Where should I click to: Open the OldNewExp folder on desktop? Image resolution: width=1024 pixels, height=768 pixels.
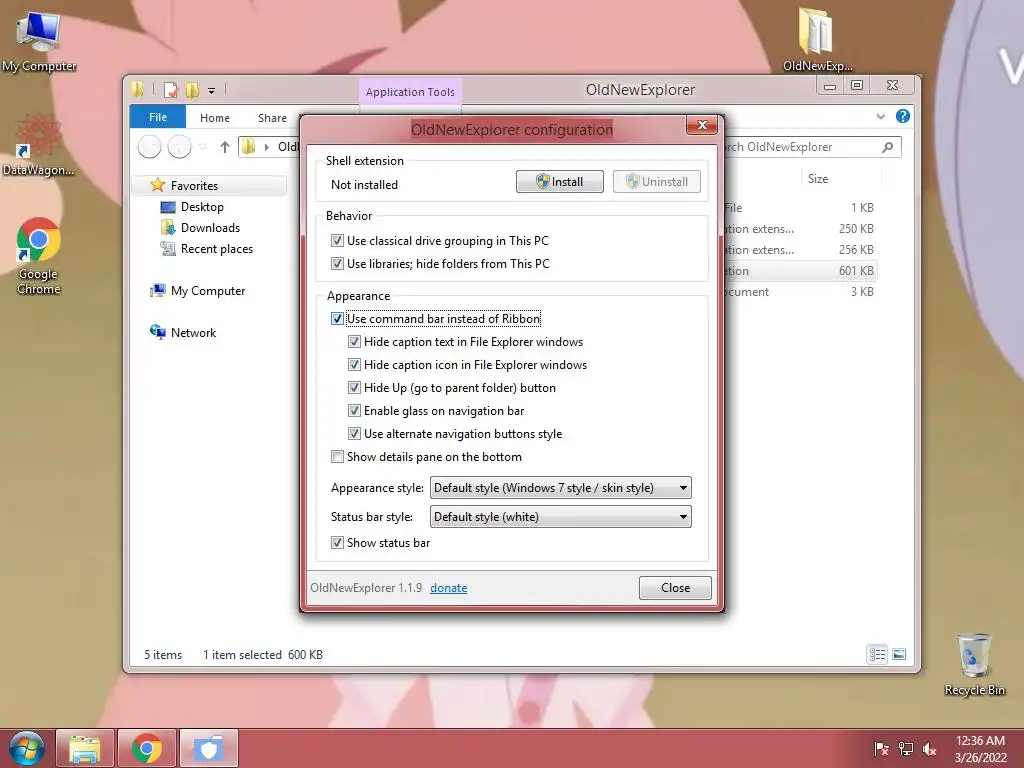817,40
